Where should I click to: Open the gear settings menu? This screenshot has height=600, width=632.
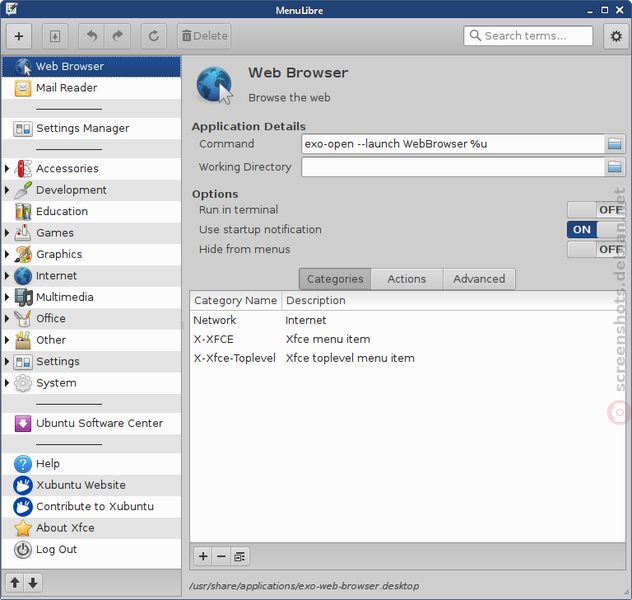click(615, 36)
